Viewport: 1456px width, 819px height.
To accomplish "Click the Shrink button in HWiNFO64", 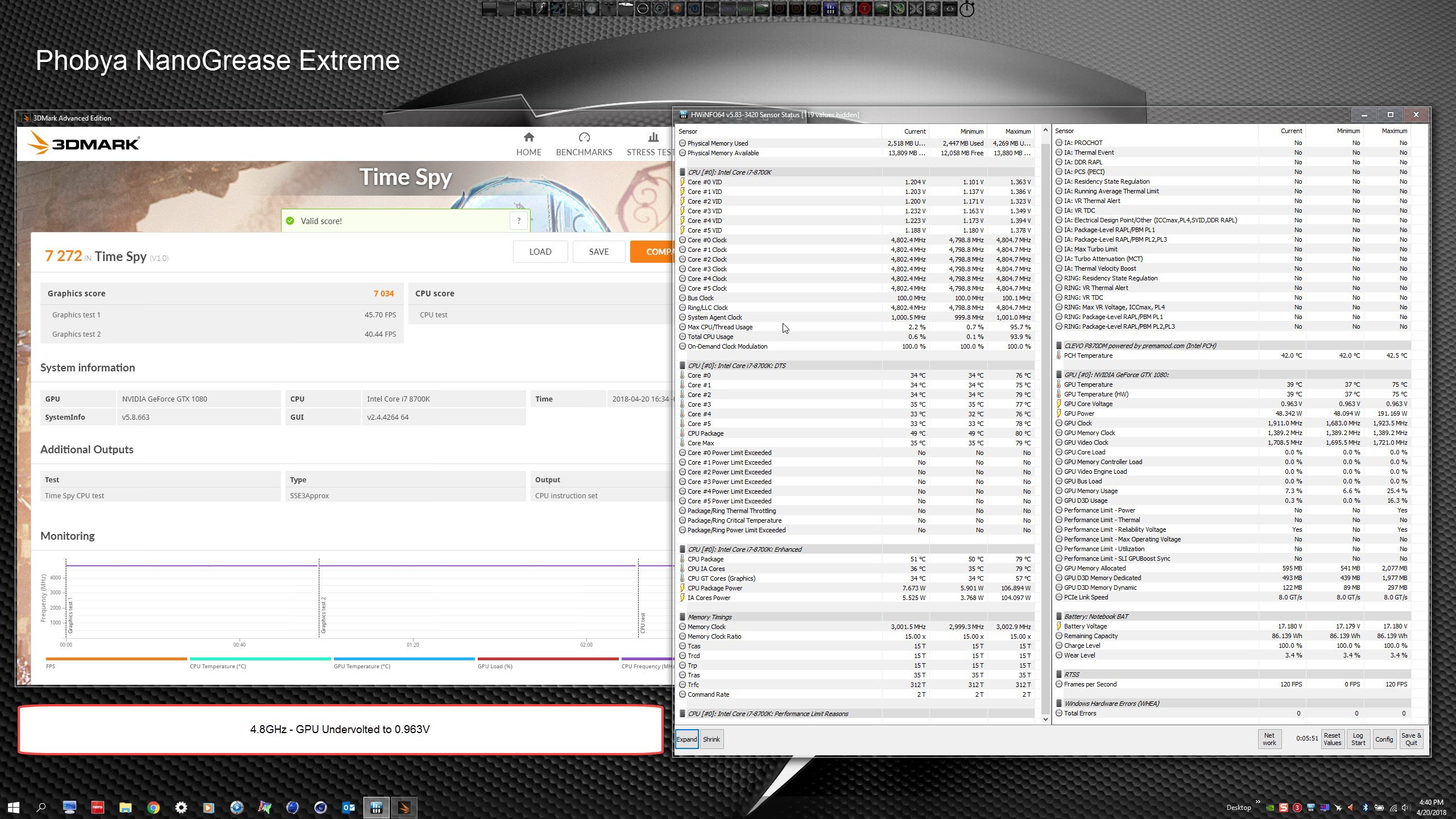I will point(711,739).
